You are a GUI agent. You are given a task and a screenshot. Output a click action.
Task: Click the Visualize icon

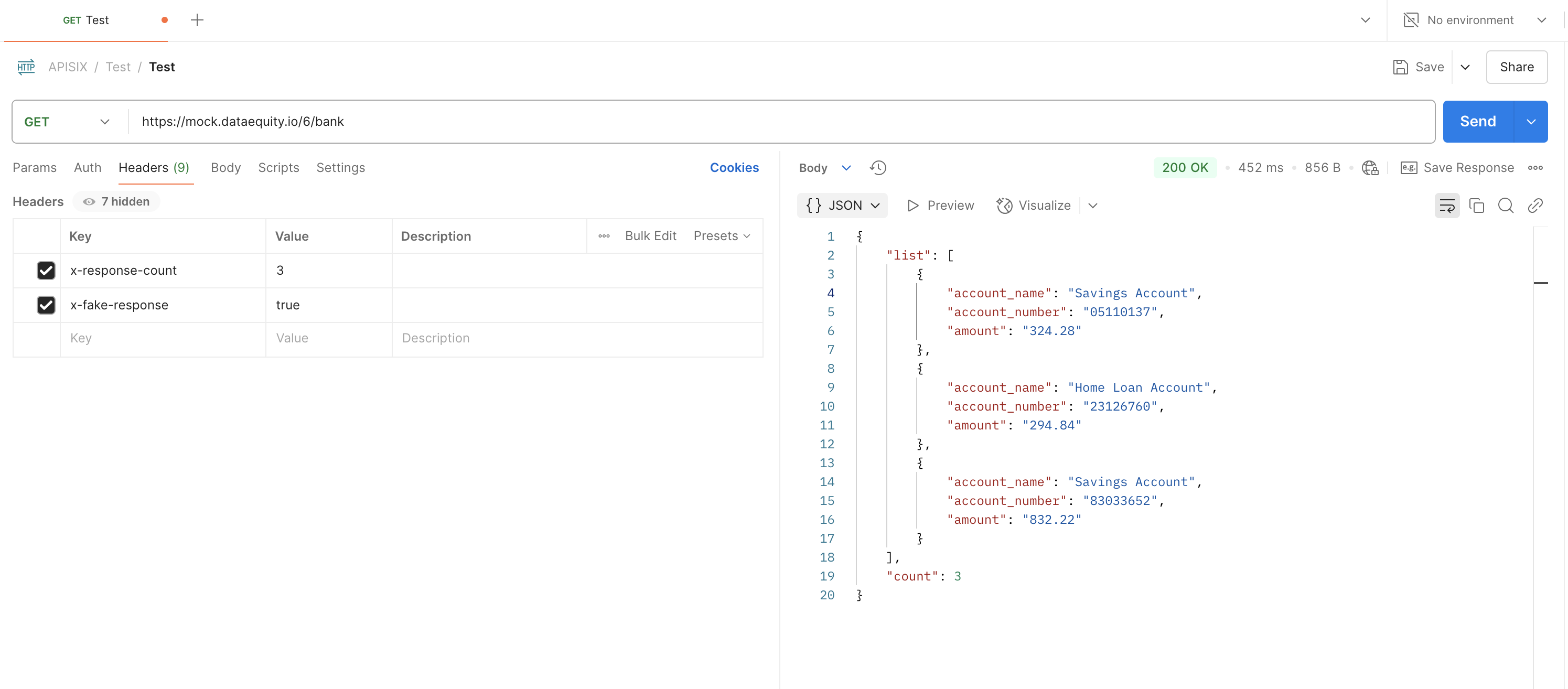(x=1004, y=206)
